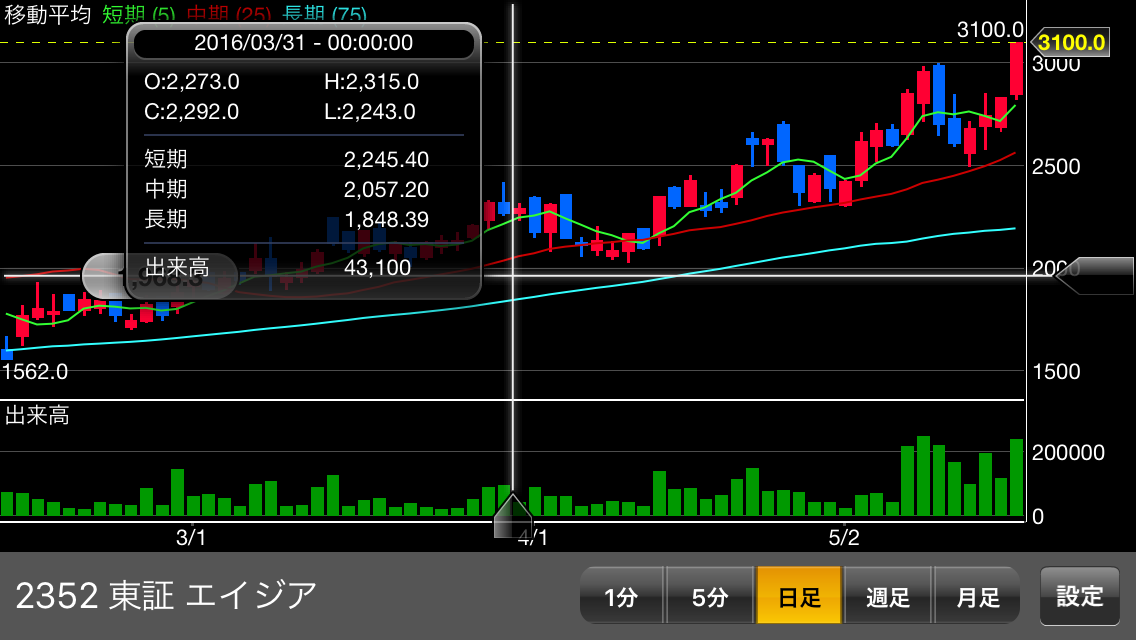This screenshot has height=640, width=1136.
Task: Switch to 月足 monthly candles
Action: coord(977,597)
